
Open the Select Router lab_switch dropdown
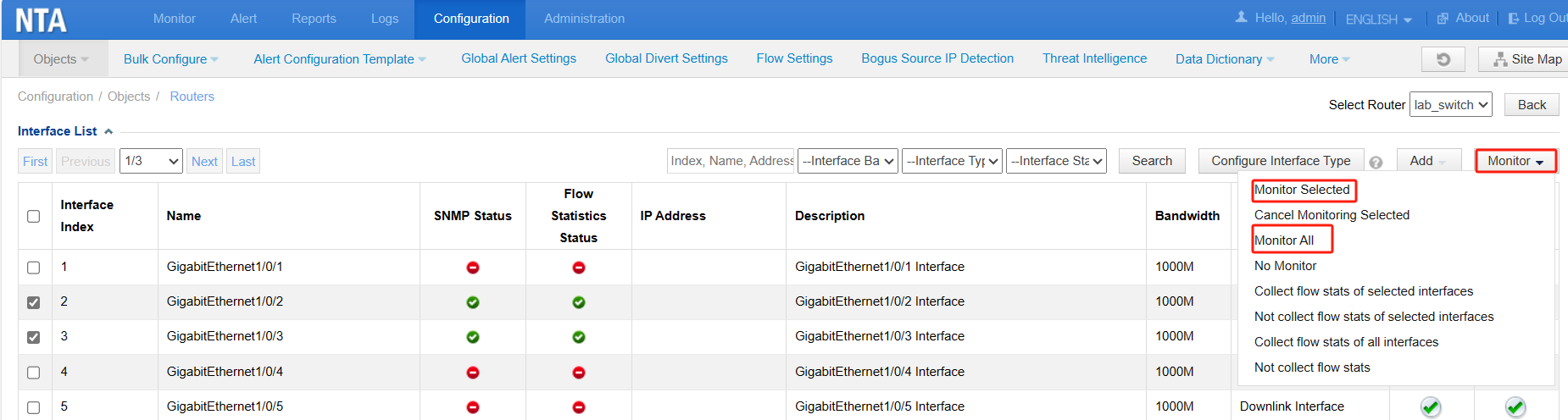[x=1451, y=105]
